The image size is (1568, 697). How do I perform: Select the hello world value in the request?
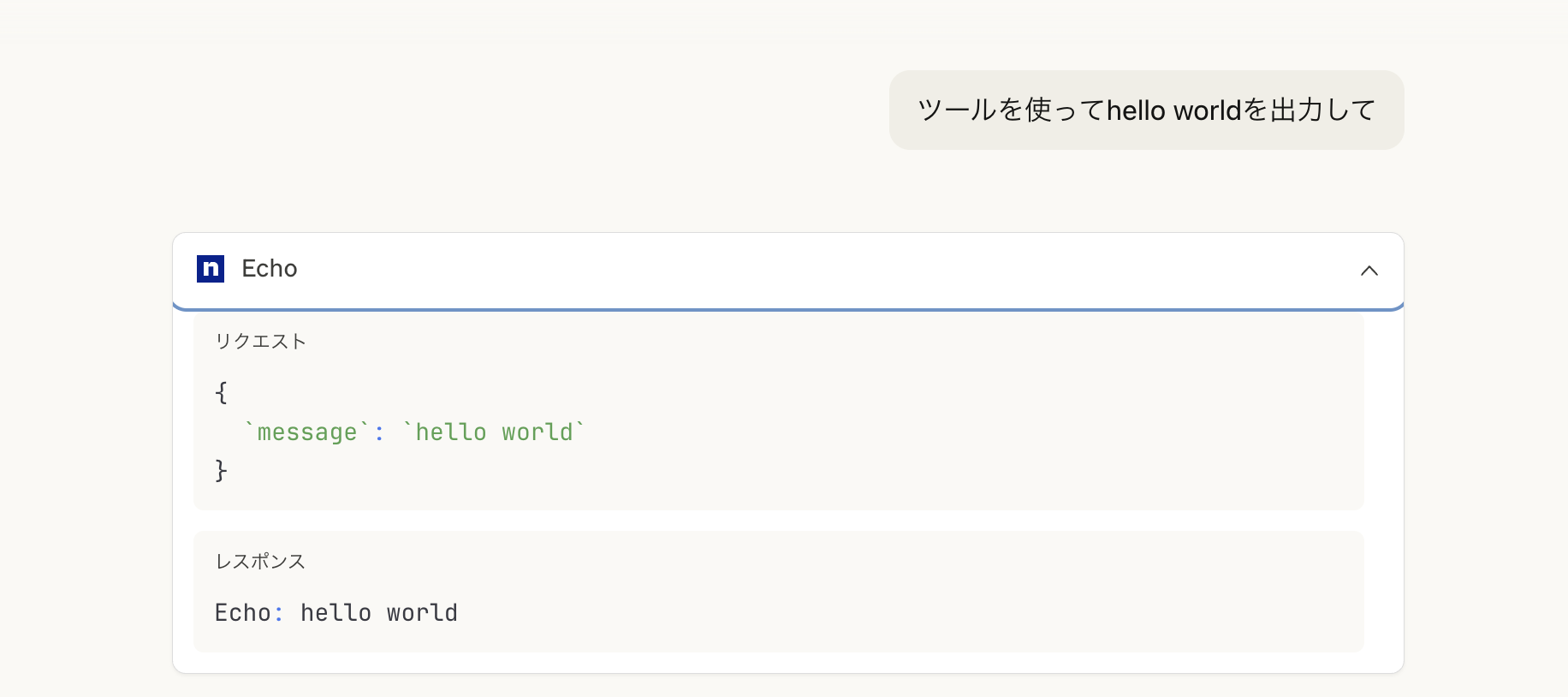(496, 432)
